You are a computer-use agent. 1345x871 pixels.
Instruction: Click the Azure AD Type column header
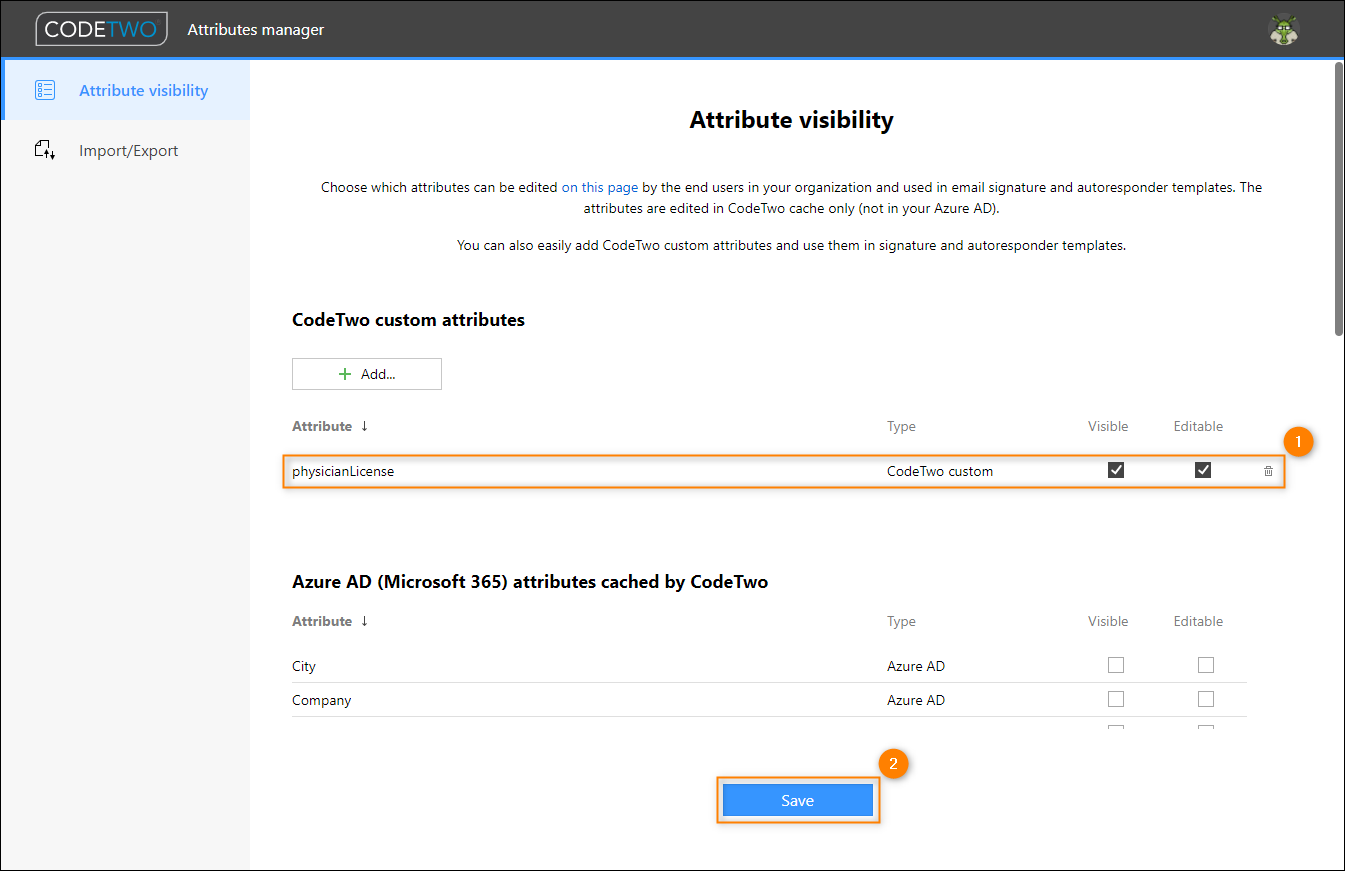point(901,621)
